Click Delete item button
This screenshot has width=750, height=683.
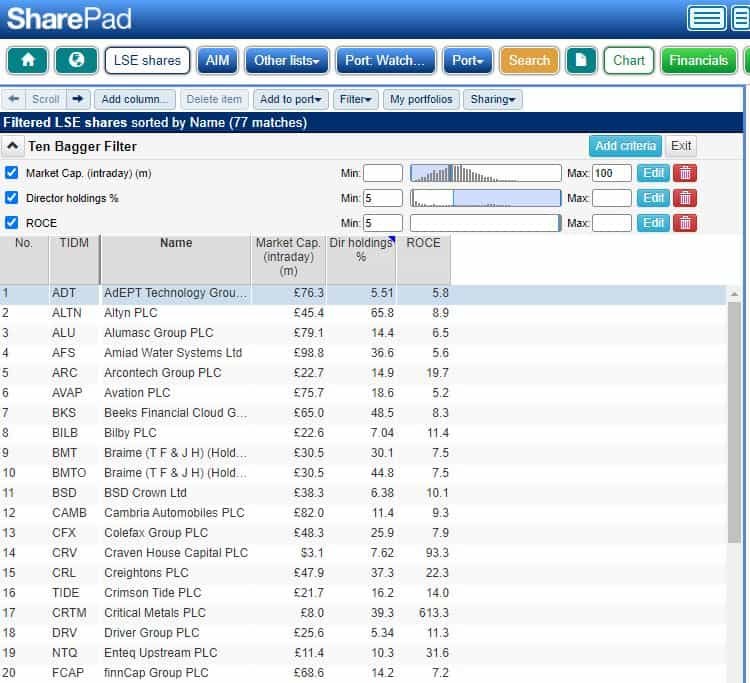pos(214,99)
